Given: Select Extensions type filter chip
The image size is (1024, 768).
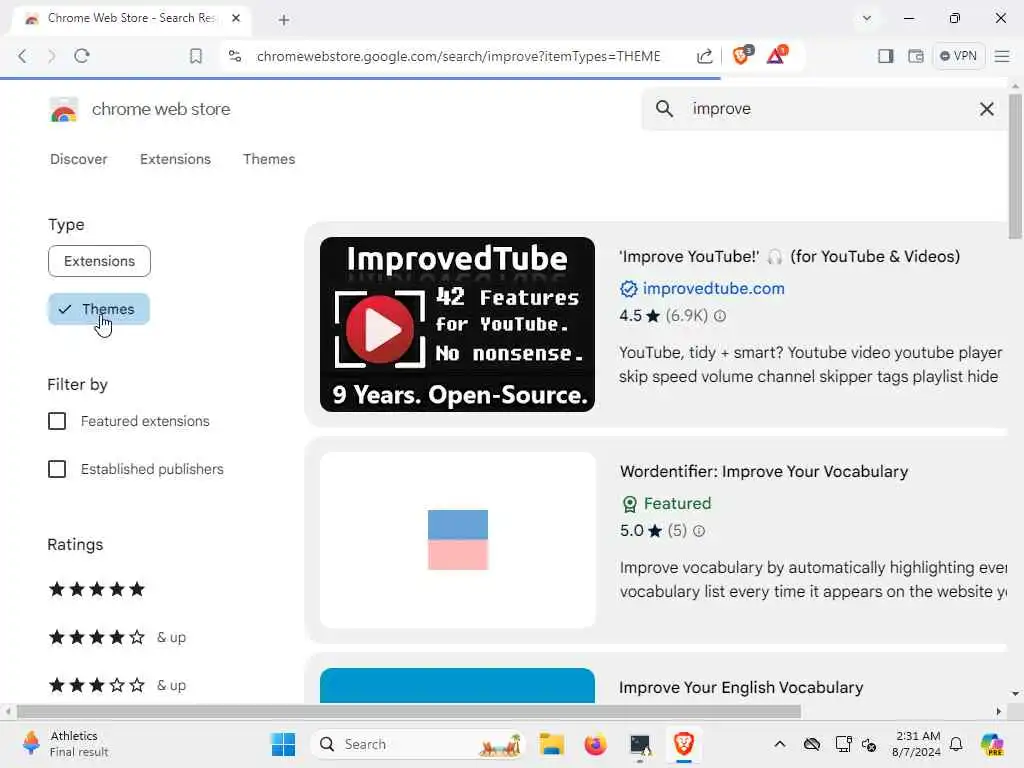Looking at the screenshot, I should (99, 261).
